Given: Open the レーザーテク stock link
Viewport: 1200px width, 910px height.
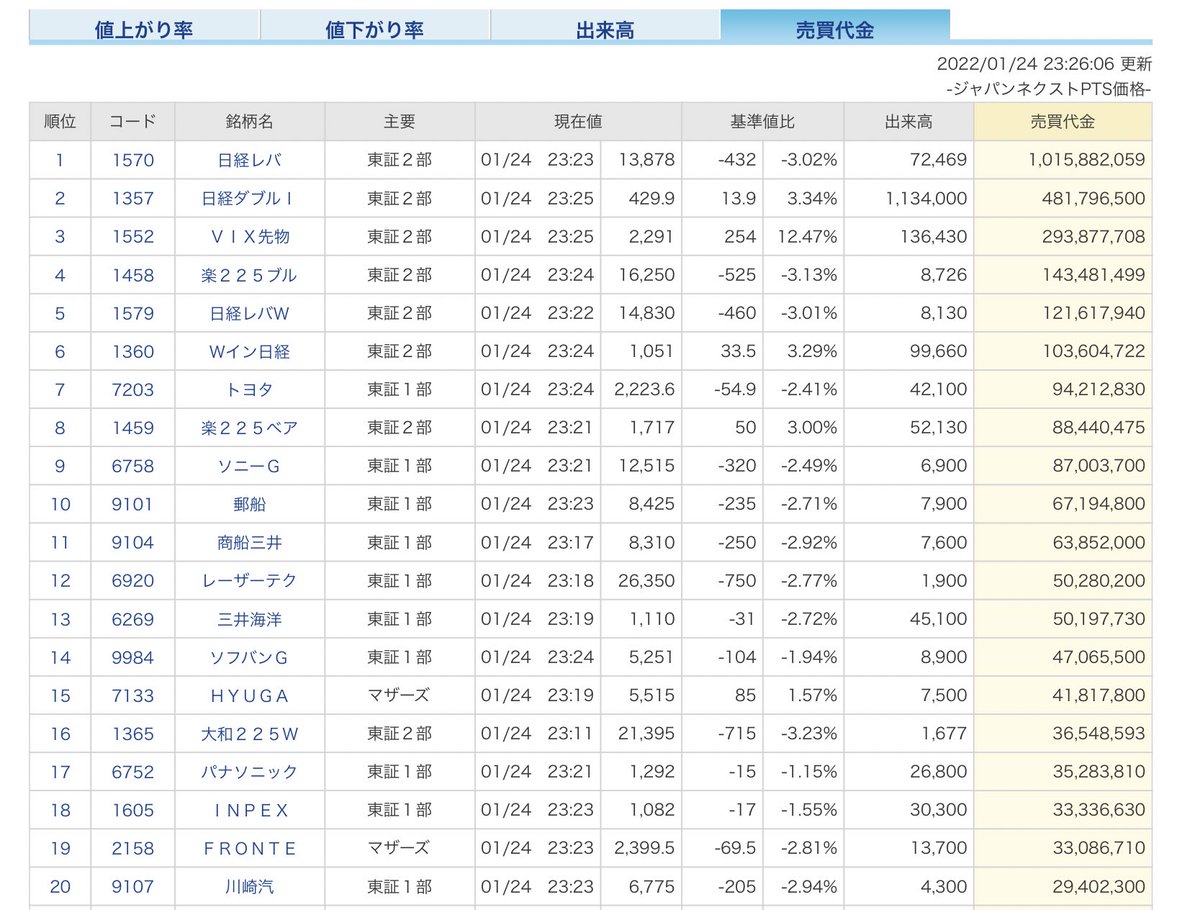Looking at the screenshot, I should (x=249, y=580).
